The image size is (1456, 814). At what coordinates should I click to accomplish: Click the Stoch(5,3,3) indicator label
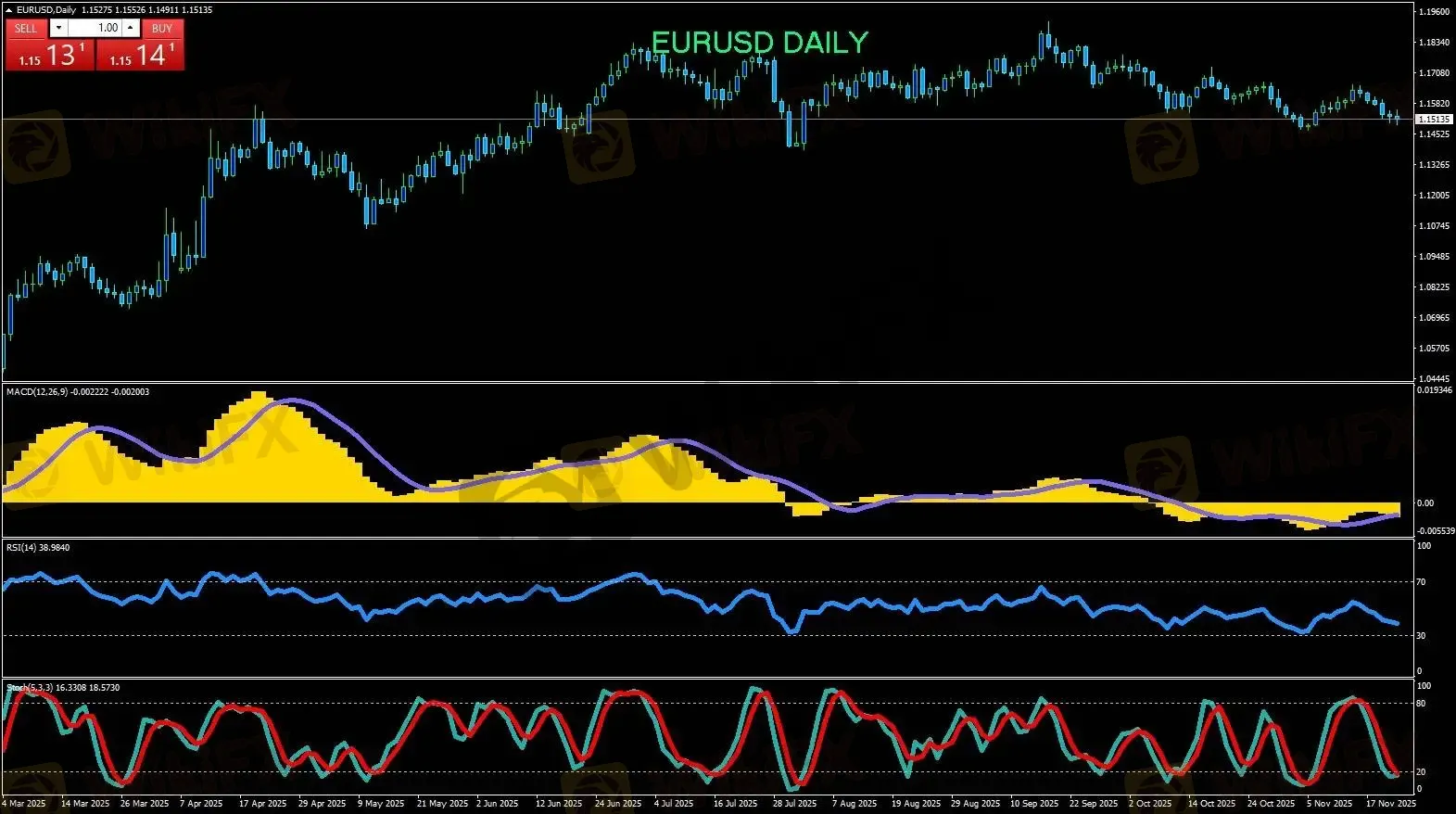(63, 688)
